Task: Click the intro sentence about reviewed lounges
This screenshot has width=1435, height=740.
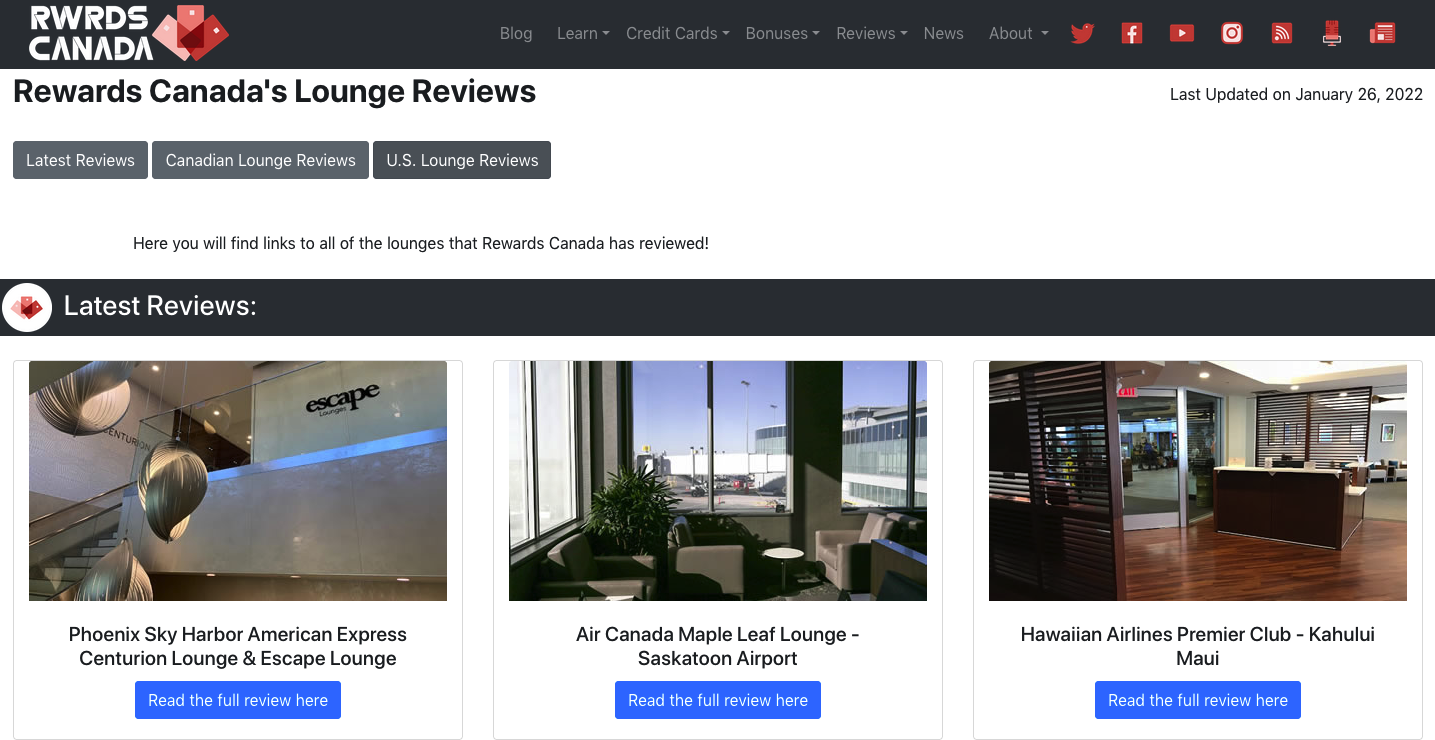Action: point(421,243)
